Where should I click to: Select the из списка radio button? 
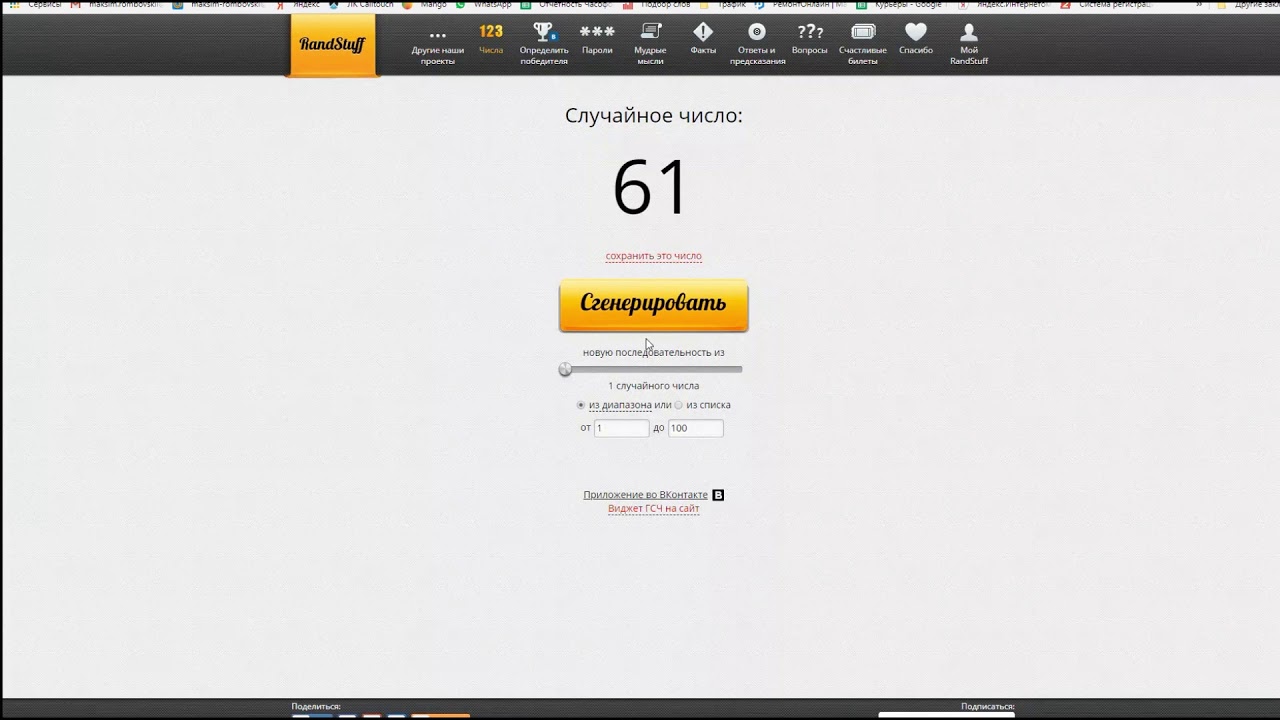pos(679,405)
